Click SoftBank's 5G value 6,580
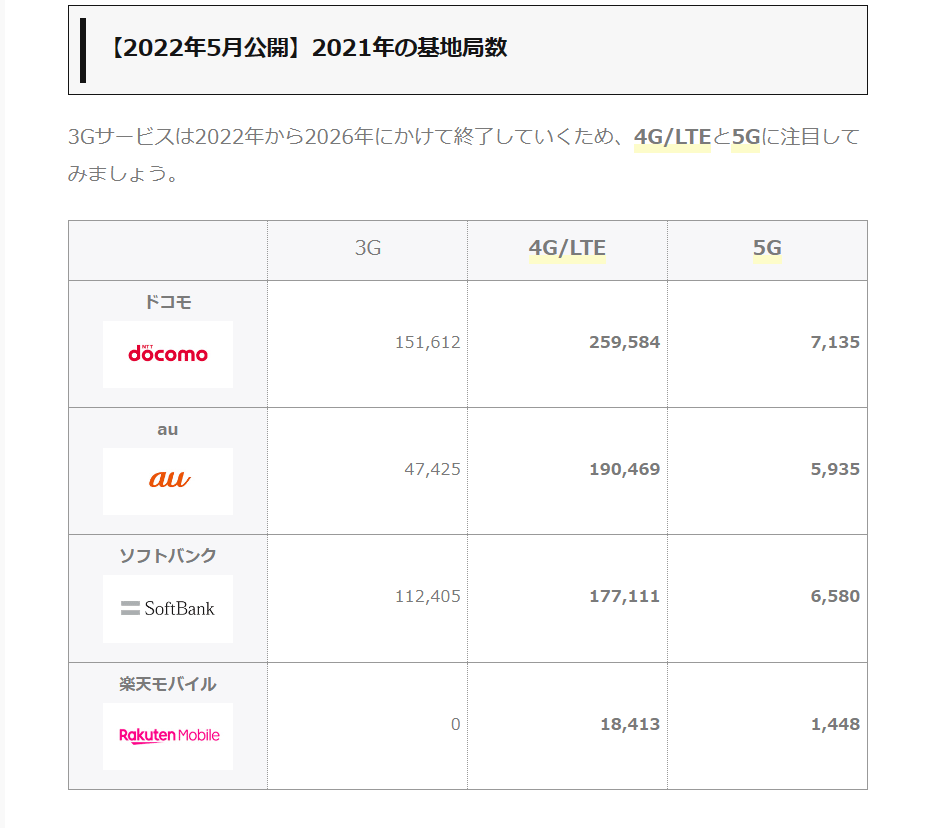928x828 pixels. 835,596
